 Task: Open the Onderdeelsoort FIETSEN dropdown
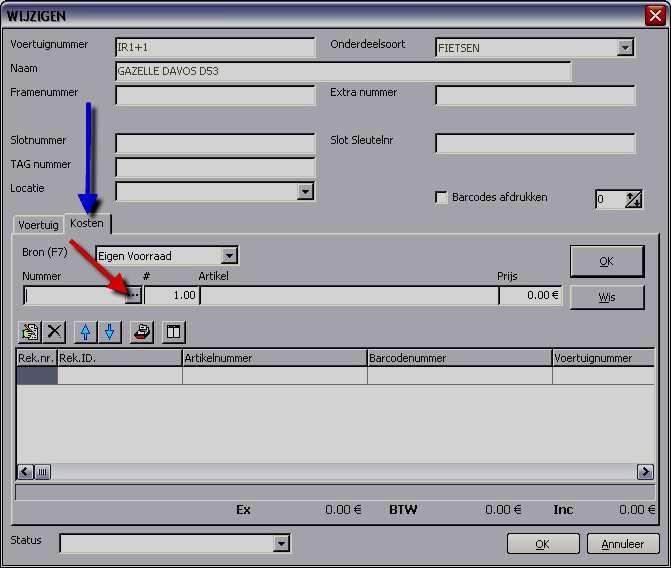(625, 48)
